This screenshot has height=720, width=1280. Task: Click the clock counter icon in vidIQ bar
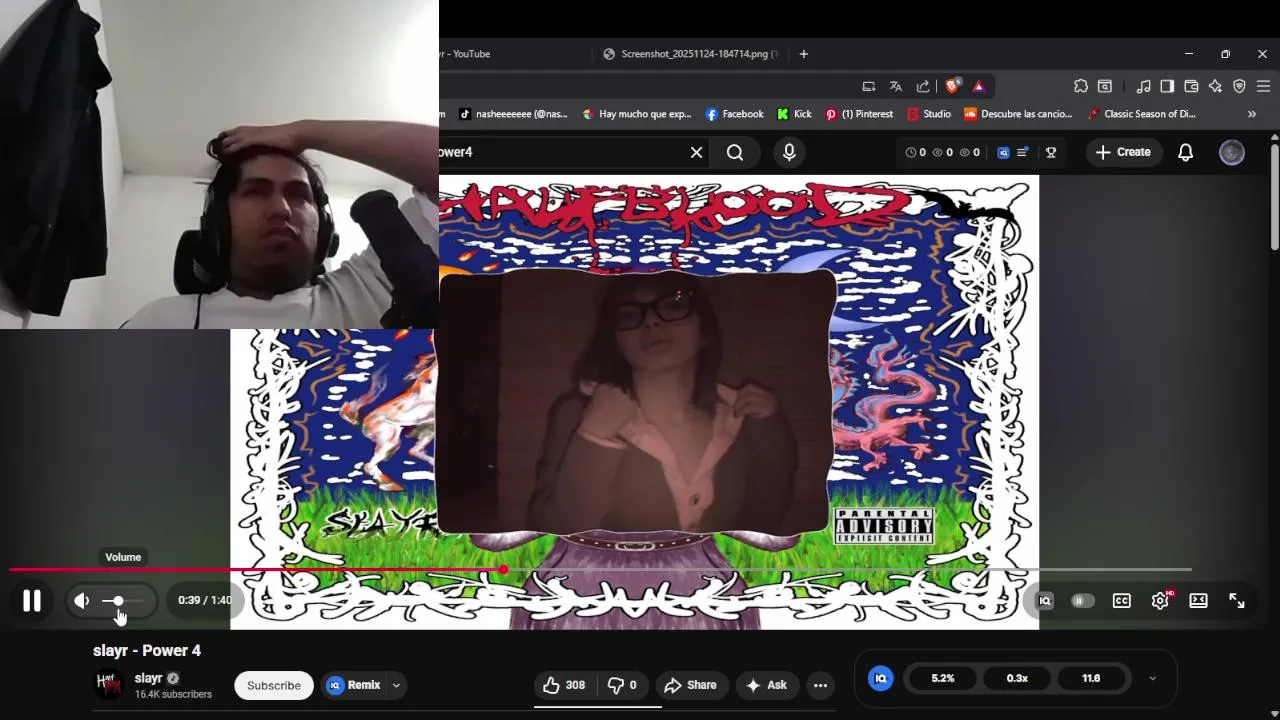(911, 152)
